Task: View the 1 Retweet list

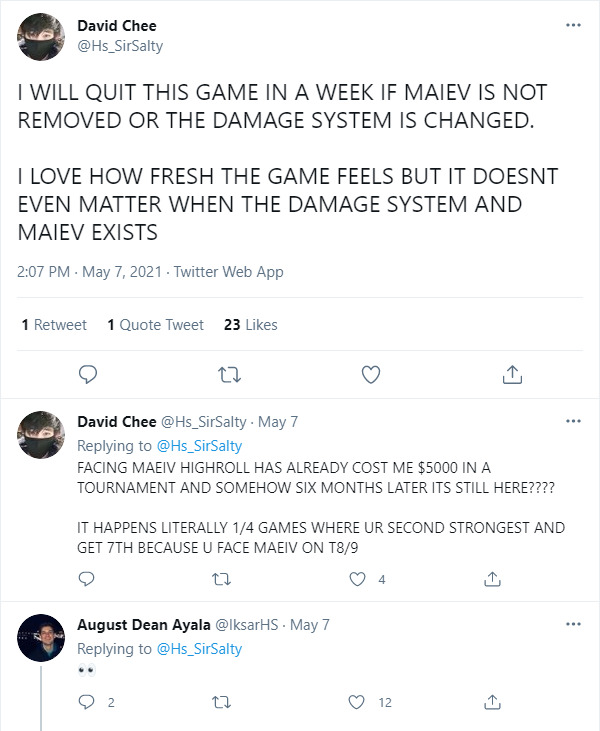Action: pos(54,325)
